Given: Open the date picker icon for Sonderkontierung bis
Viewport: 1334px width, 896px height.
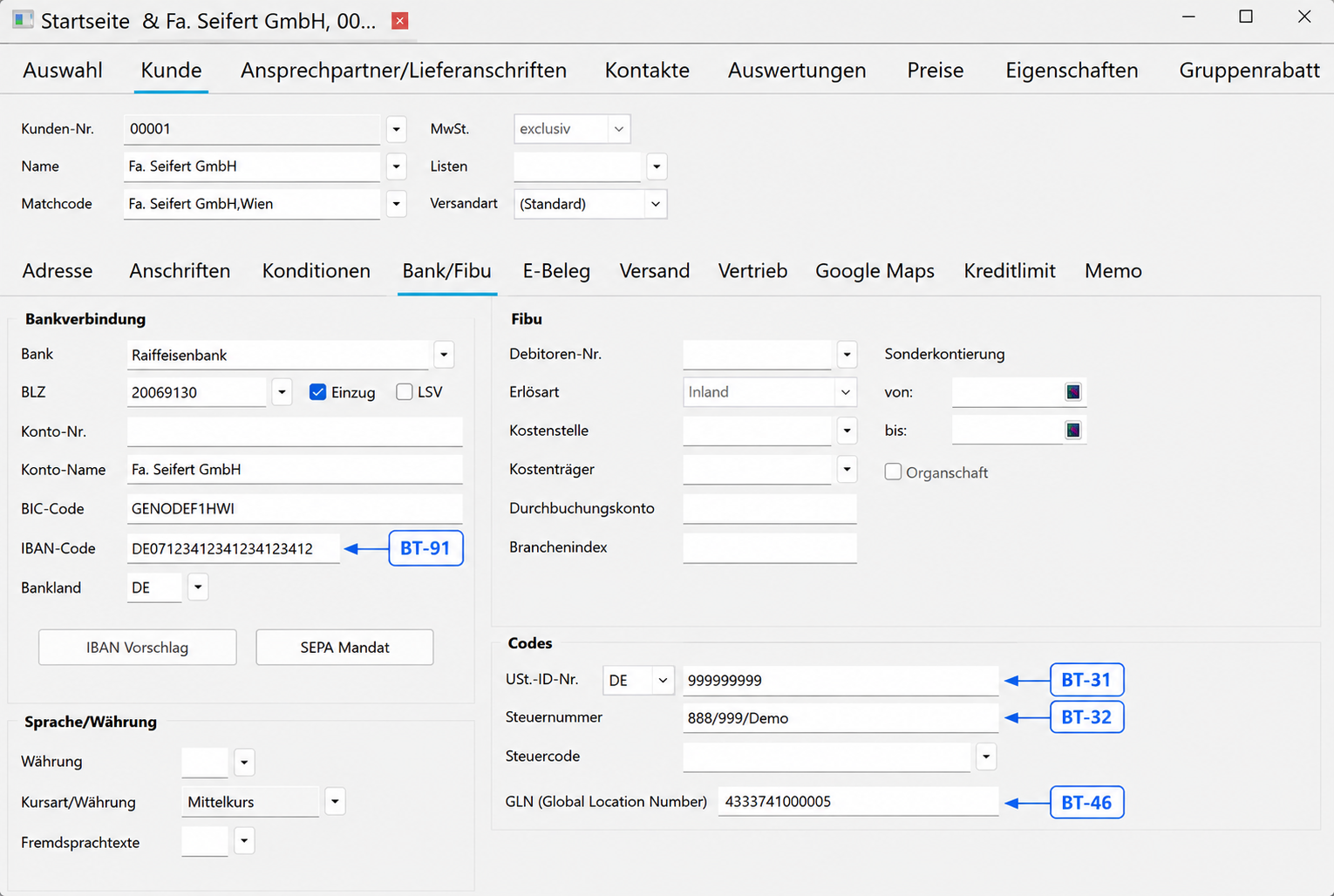Looking at the screenshot, I should (1073, 431).
